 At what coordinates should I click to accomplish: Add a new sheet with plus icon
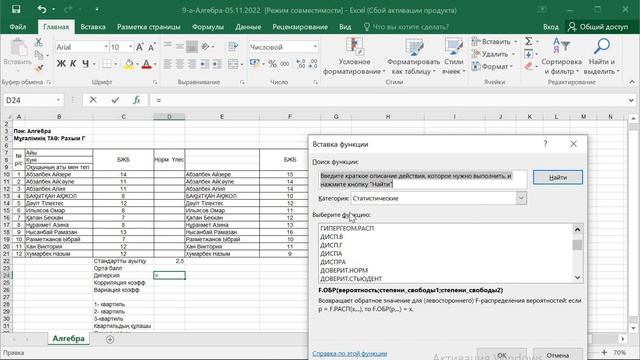coord(110,339)
